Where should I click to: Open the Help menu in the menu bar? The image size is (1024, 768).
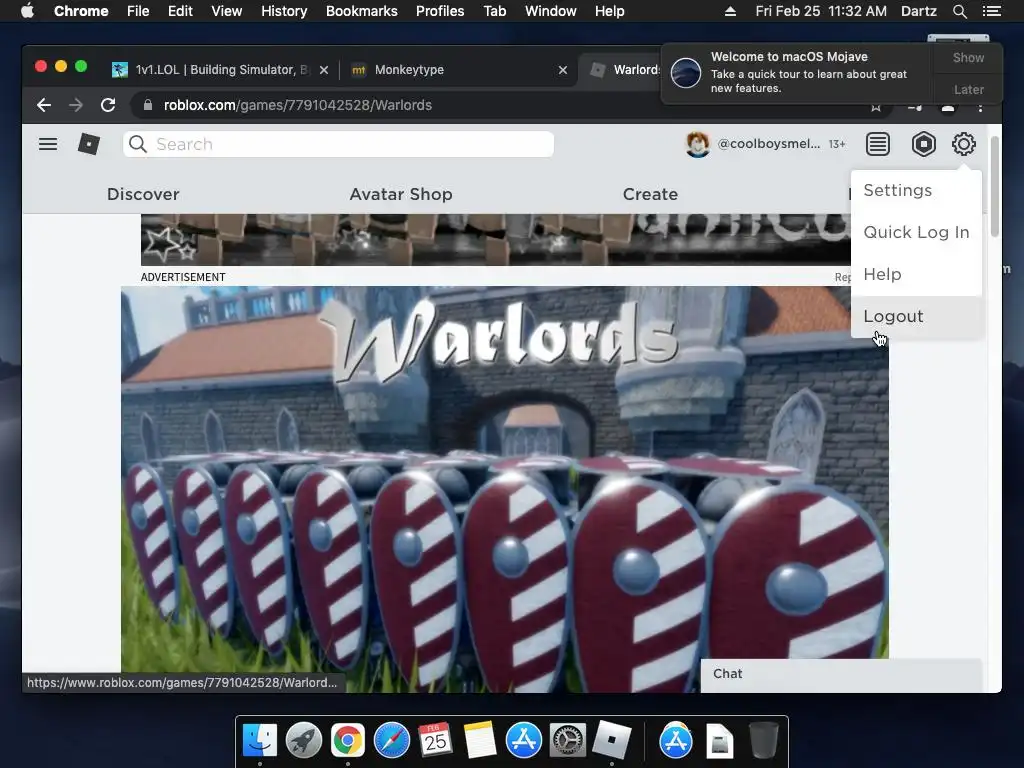click(x=609, y=11)
